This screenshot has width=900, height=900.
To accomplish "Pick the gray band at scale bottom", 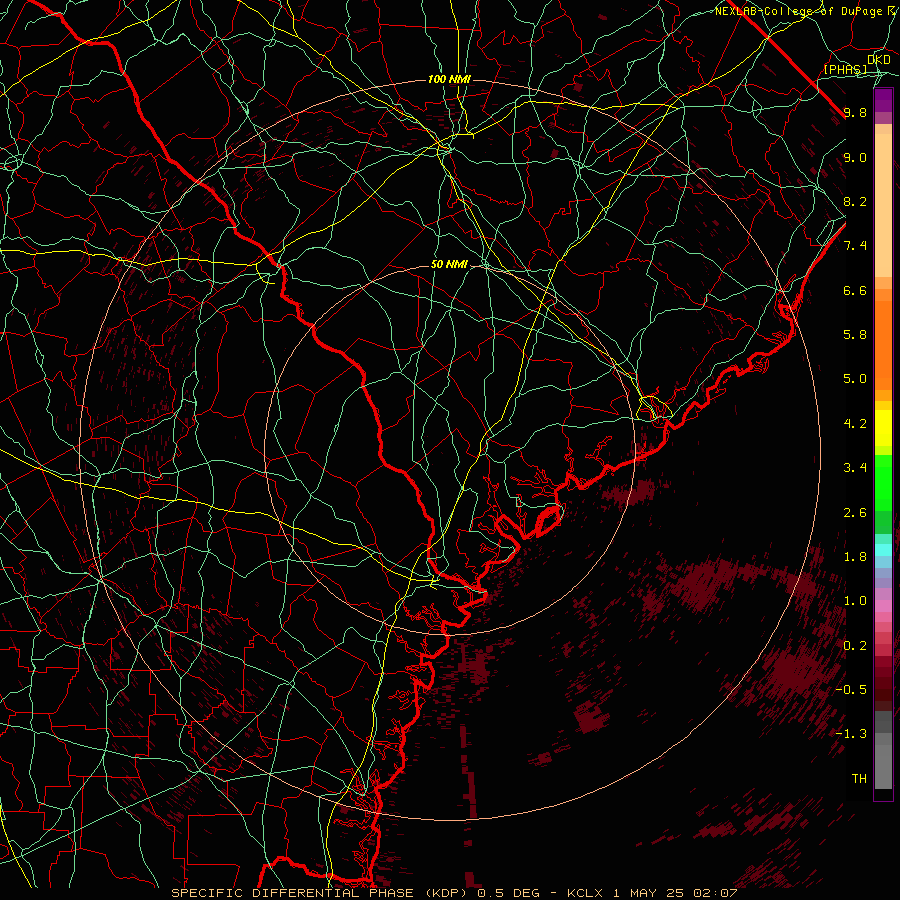I will (883, 767).
